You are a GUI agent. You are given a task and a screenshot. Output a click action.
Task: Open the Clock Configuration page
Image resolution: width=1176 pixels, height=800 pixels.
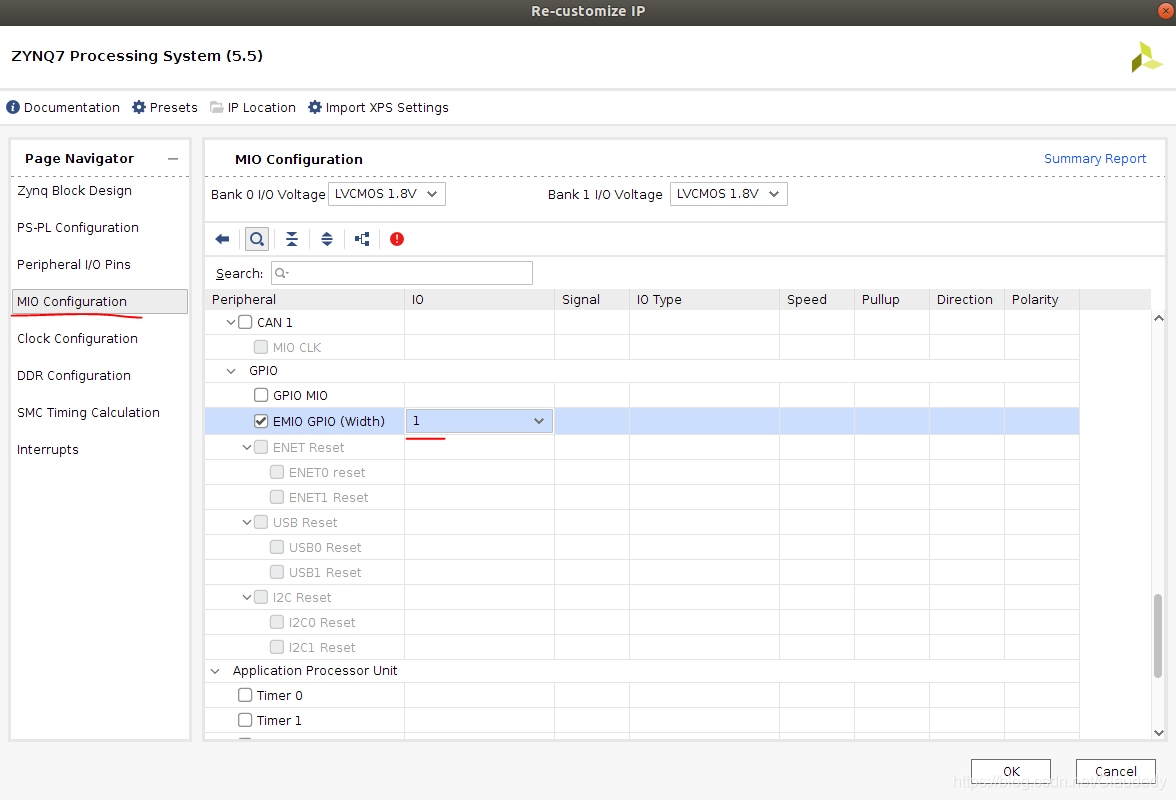tap(77, 338)
